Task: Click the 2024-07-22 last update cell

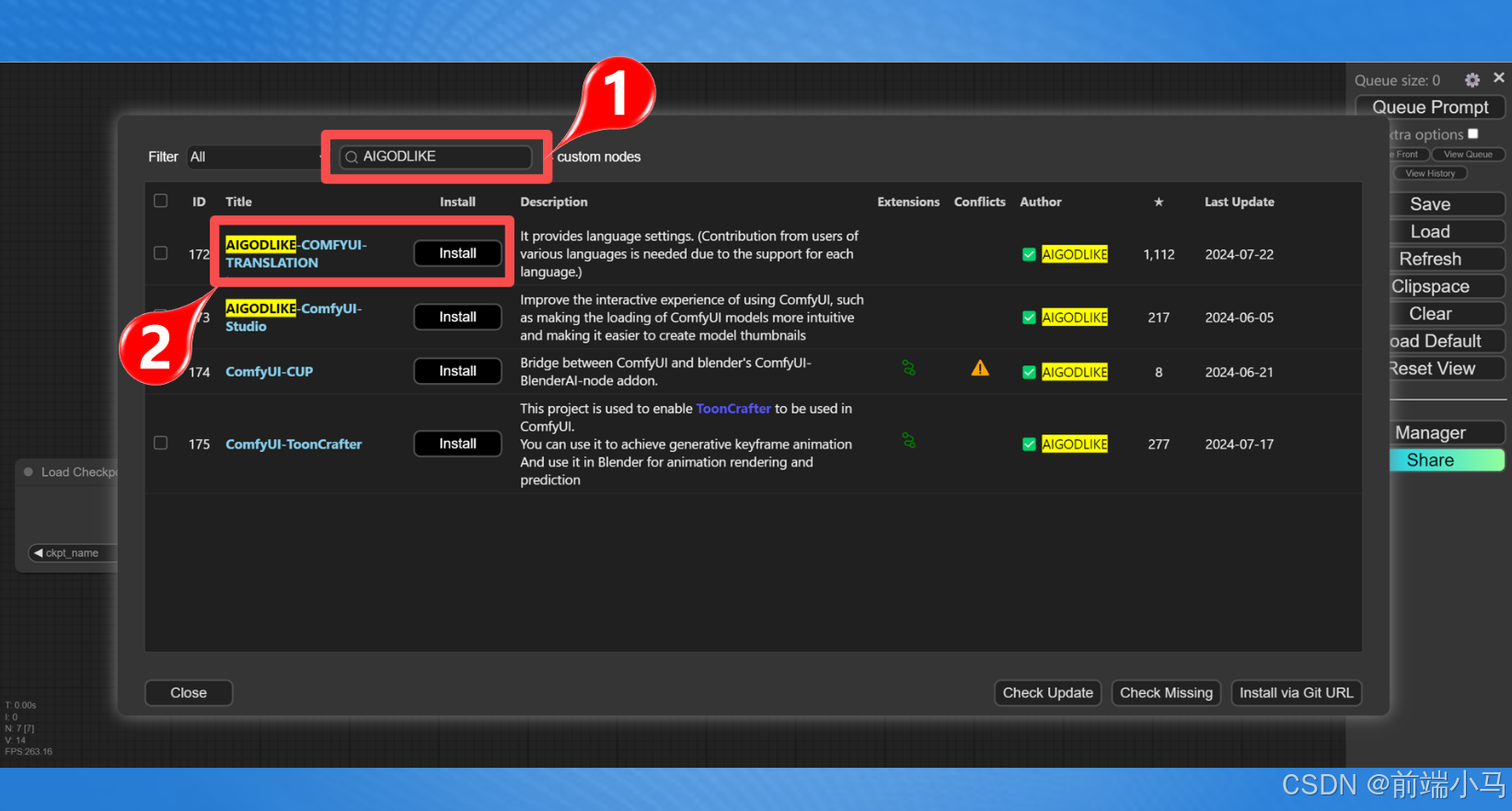Action: point(1240,255)
